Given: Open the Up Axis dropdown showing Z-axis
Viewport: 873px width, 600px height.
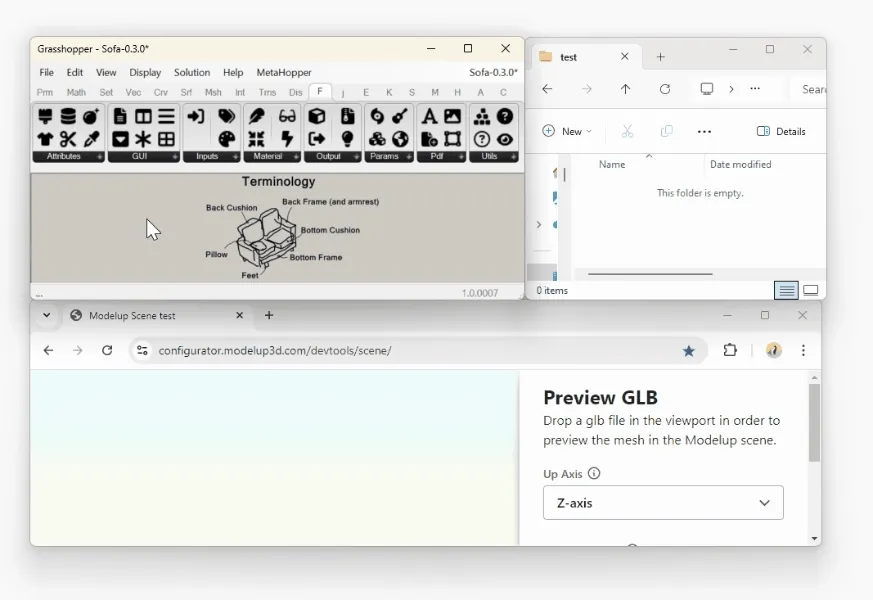Looking at the screenshot, I should [x=663, y=503].
